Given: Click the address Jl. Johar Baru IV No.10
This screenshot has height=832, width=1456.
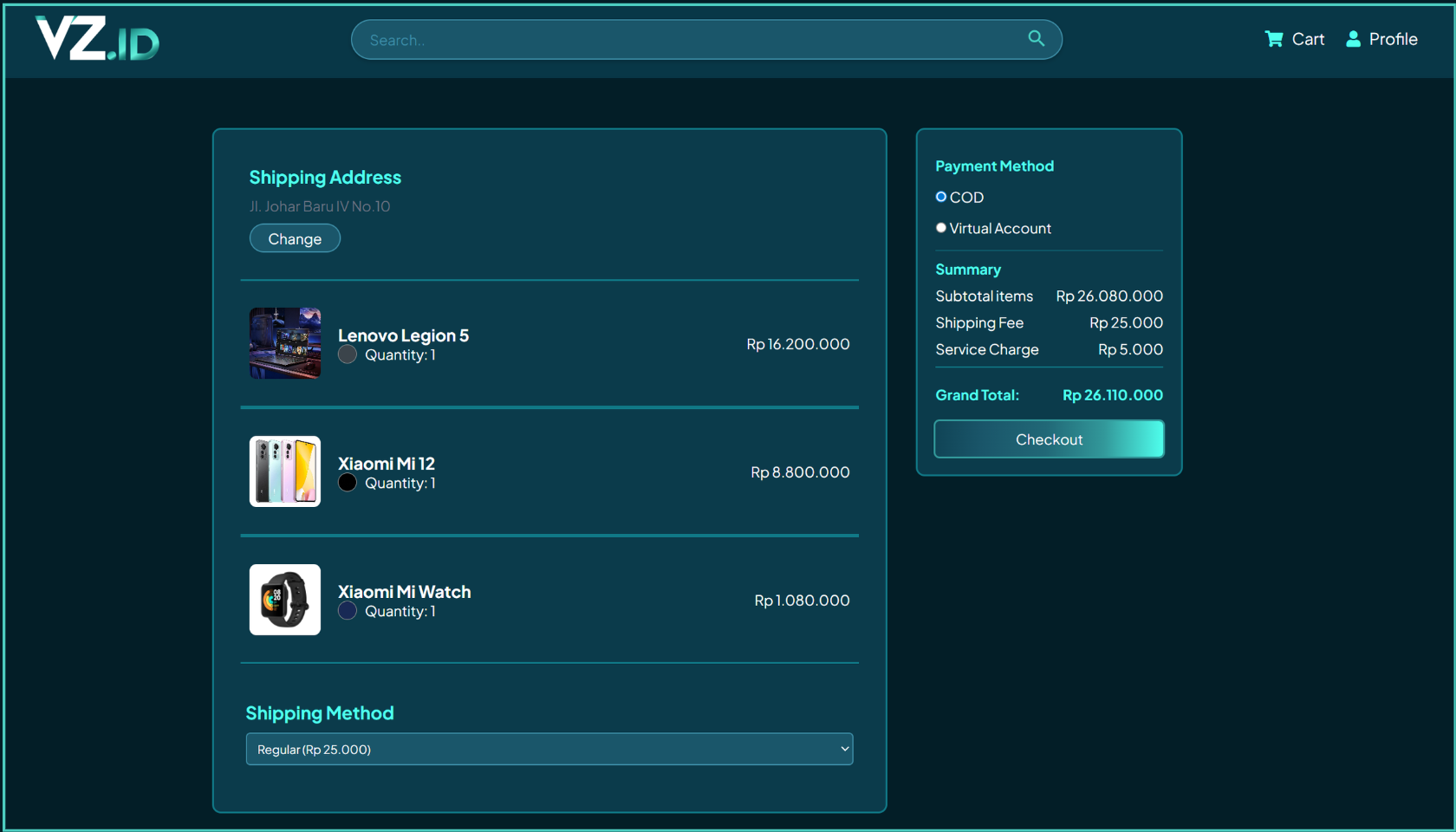Looking at the screenshot, I should point(320,206).
